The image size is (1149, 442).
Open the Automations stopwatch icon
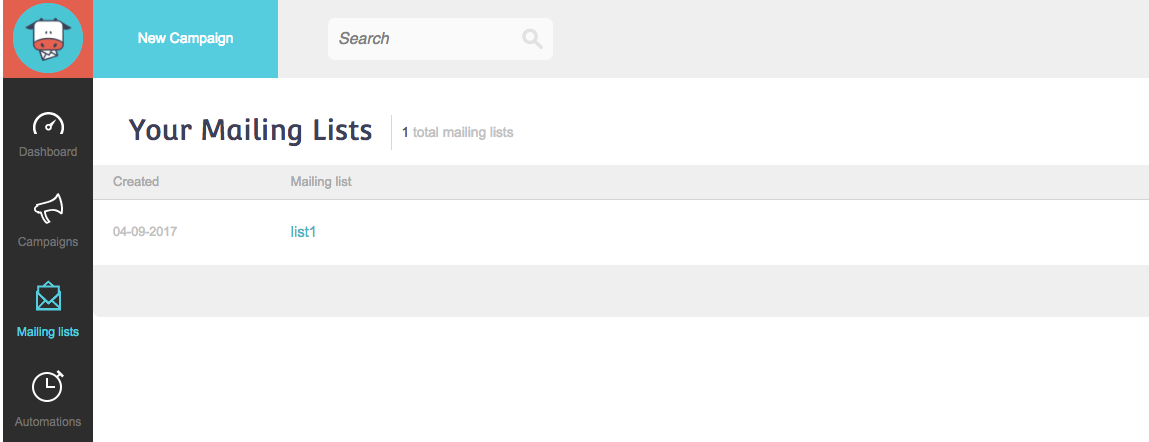click(48, 386)
